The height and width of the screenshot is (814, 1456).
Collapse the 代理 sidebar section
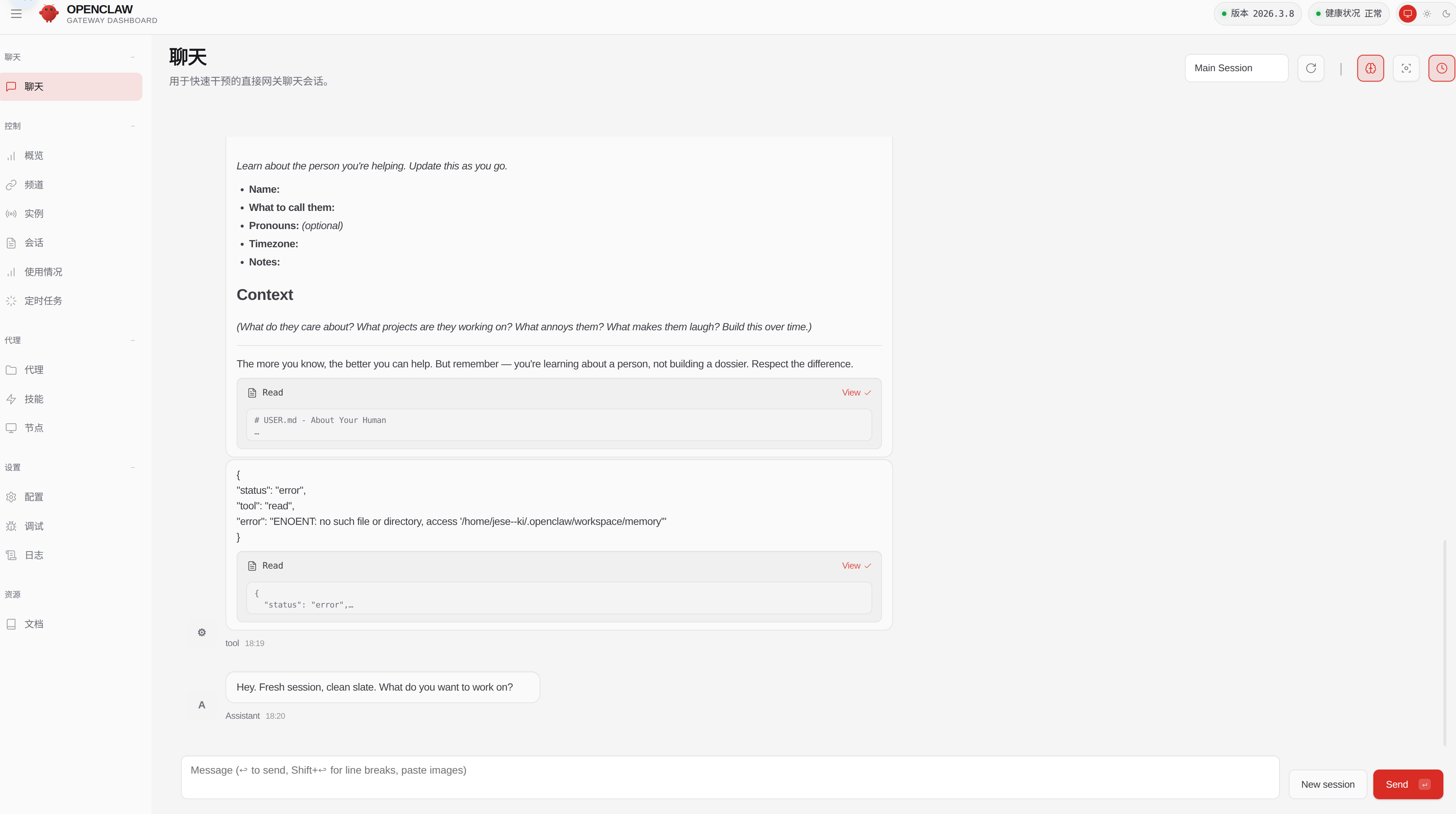tap(132, 340)
